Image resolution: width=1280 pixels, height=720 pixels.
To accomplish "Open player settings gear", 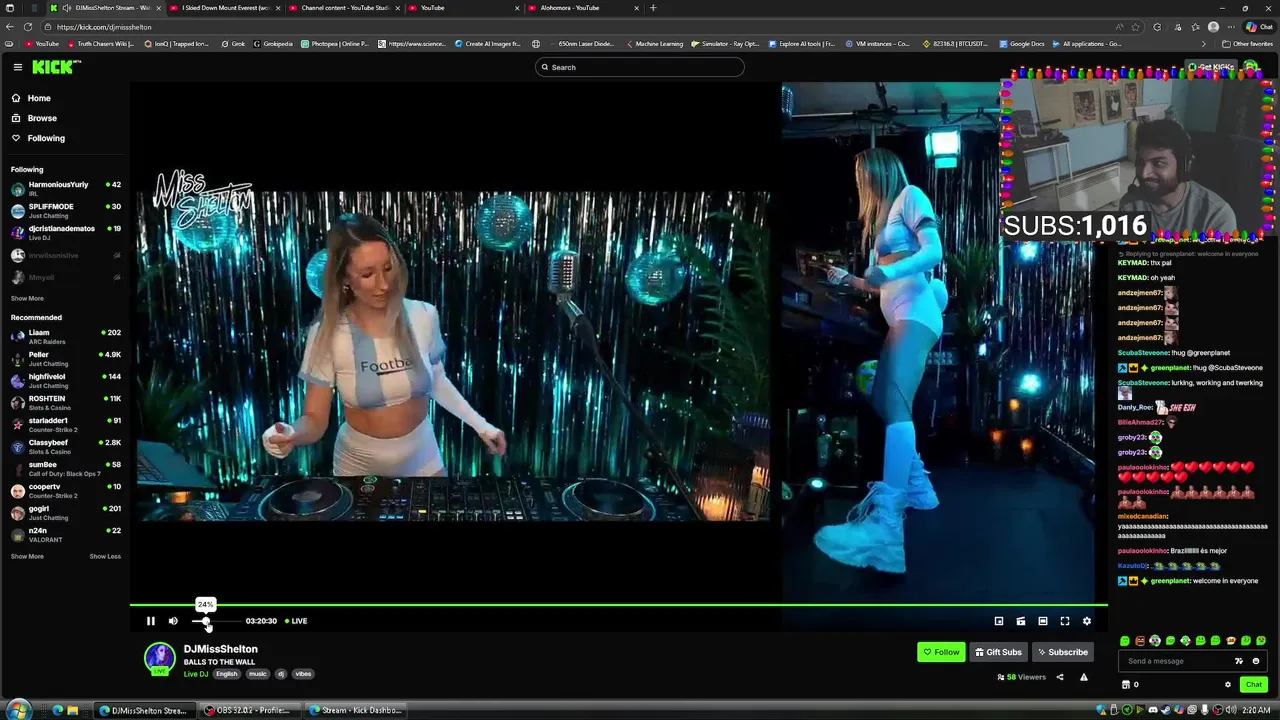I will pos(1087,621).
